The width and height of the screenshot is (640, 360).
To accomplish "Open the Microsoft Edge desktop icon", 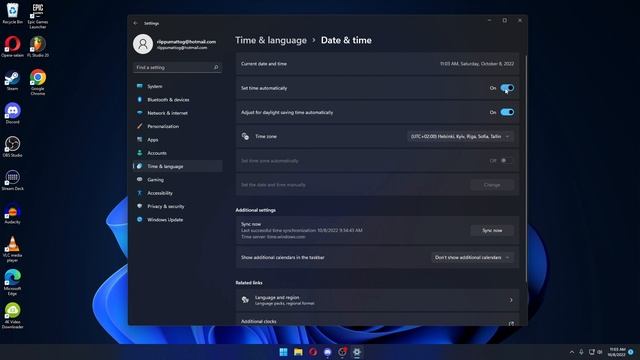I will tap(13, 282).
